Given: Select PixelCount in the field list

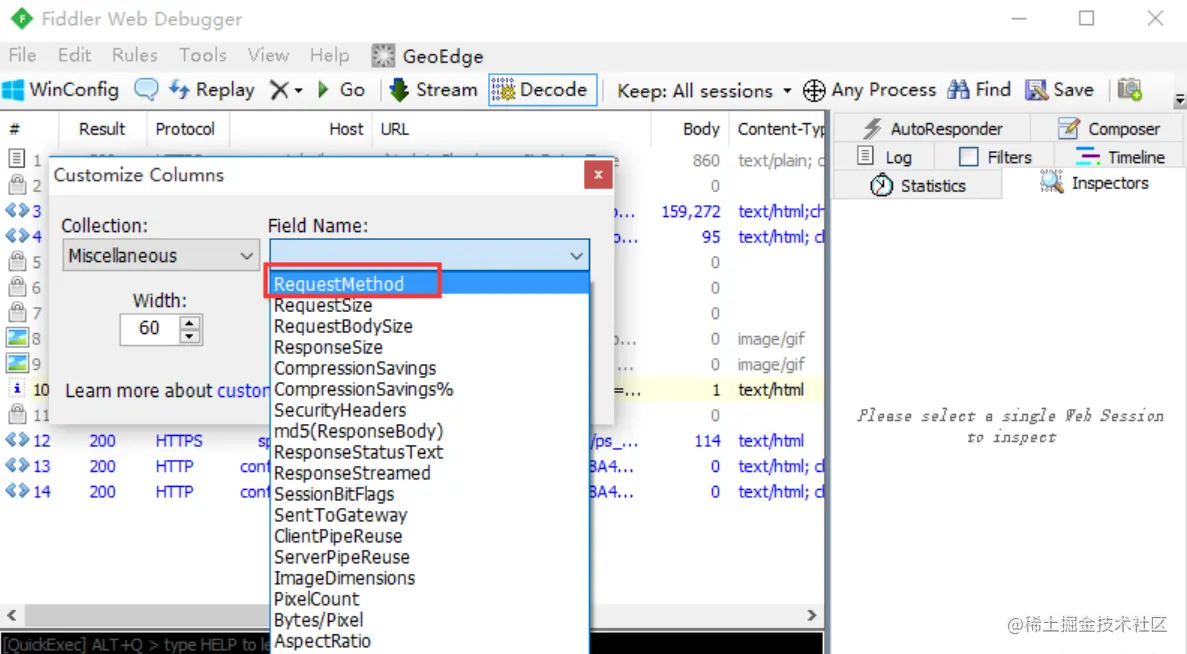Looking at the screenshot, I should [429, 599].
